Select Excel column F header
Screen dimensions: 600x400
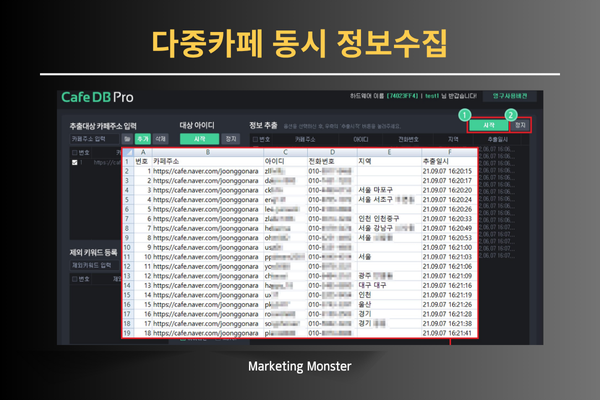click(449, 152)
